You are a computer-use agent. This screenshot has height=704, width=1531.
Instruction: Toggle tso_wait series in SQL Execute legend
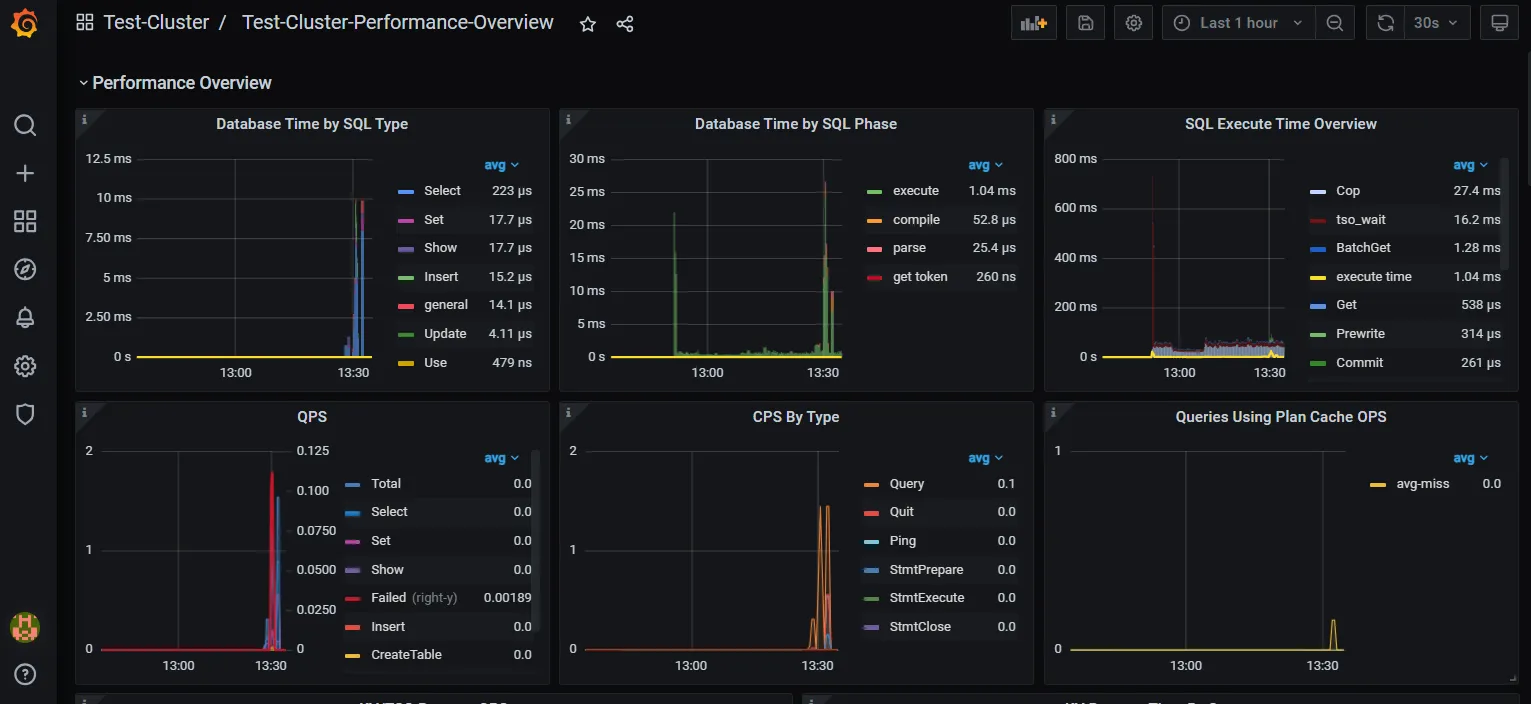point(1360,220)
